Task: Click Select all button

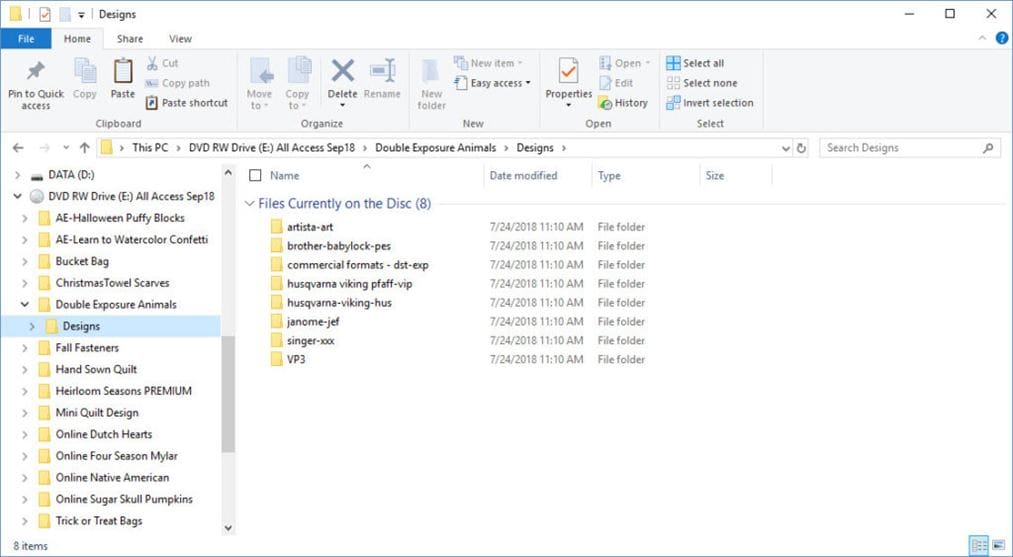Action: (696, 63)
